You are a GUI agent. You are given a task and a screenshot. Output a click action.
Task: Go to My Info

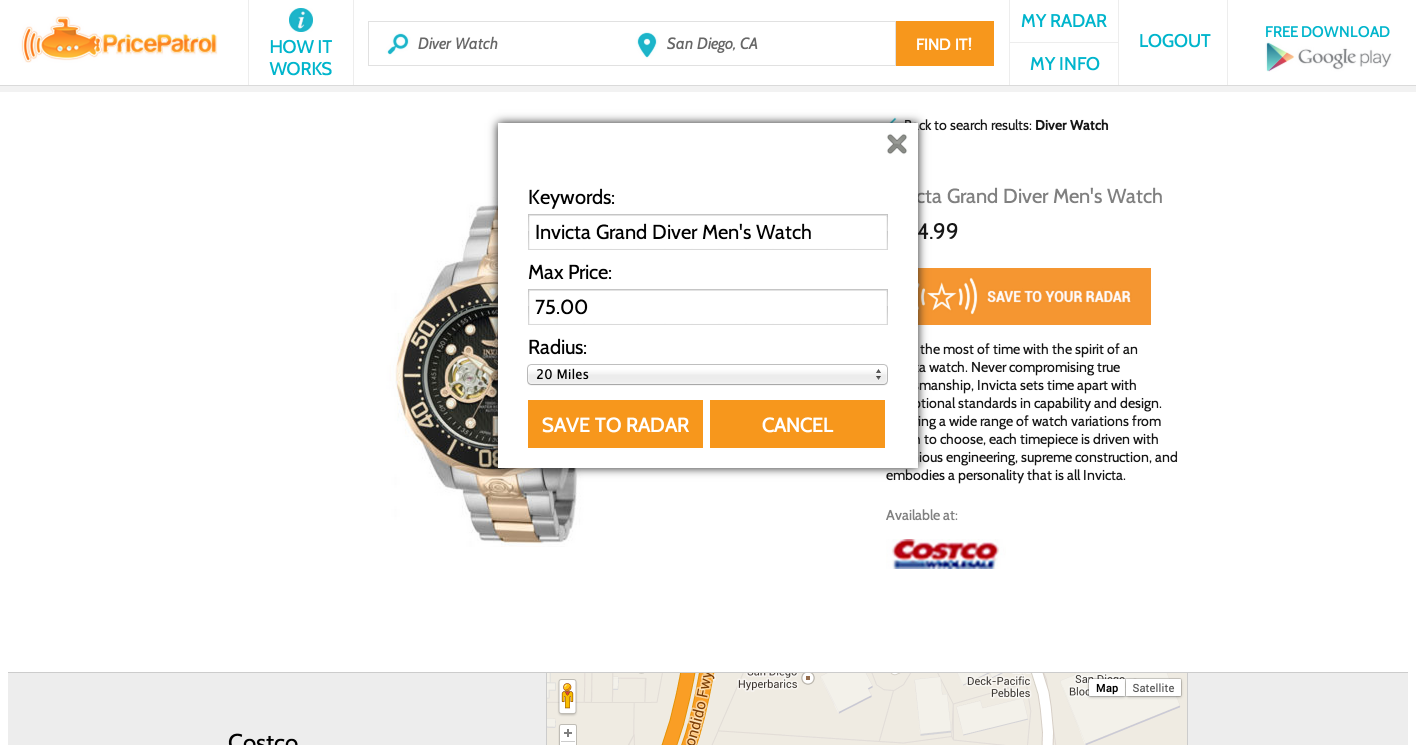tap(1064, 64)
